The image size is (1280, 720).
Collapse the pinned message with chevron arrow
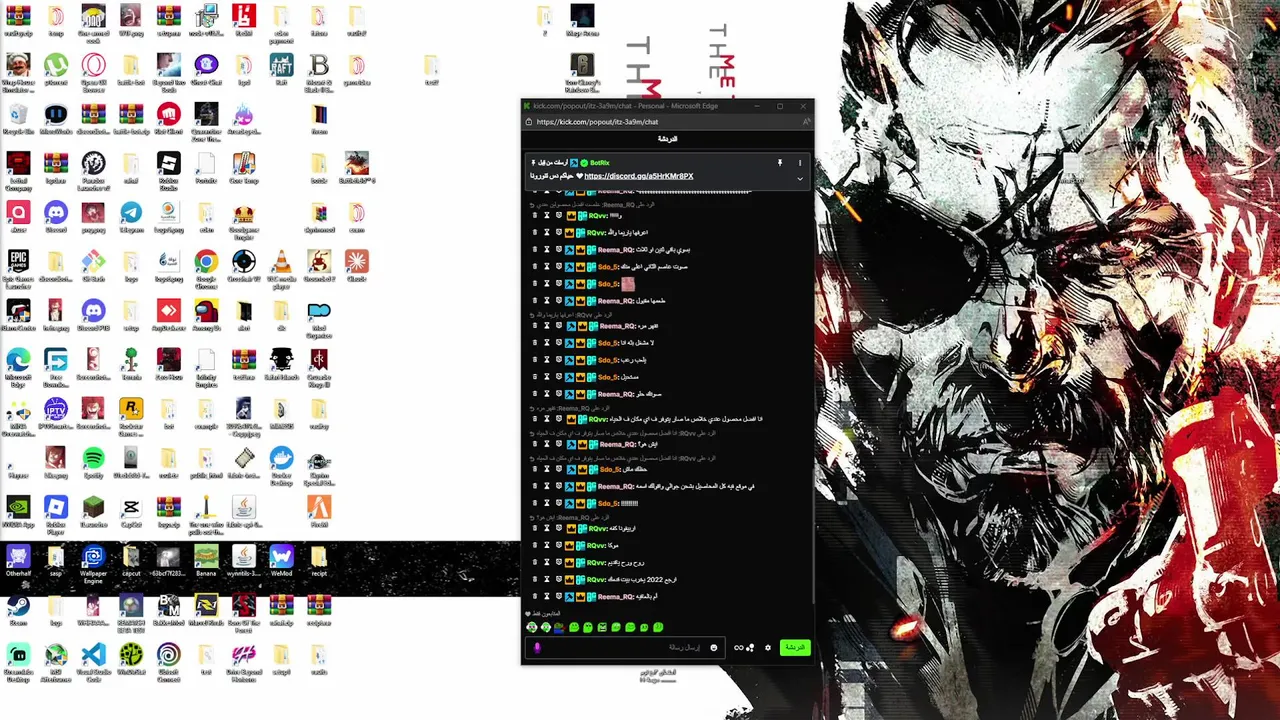(799, 178)
